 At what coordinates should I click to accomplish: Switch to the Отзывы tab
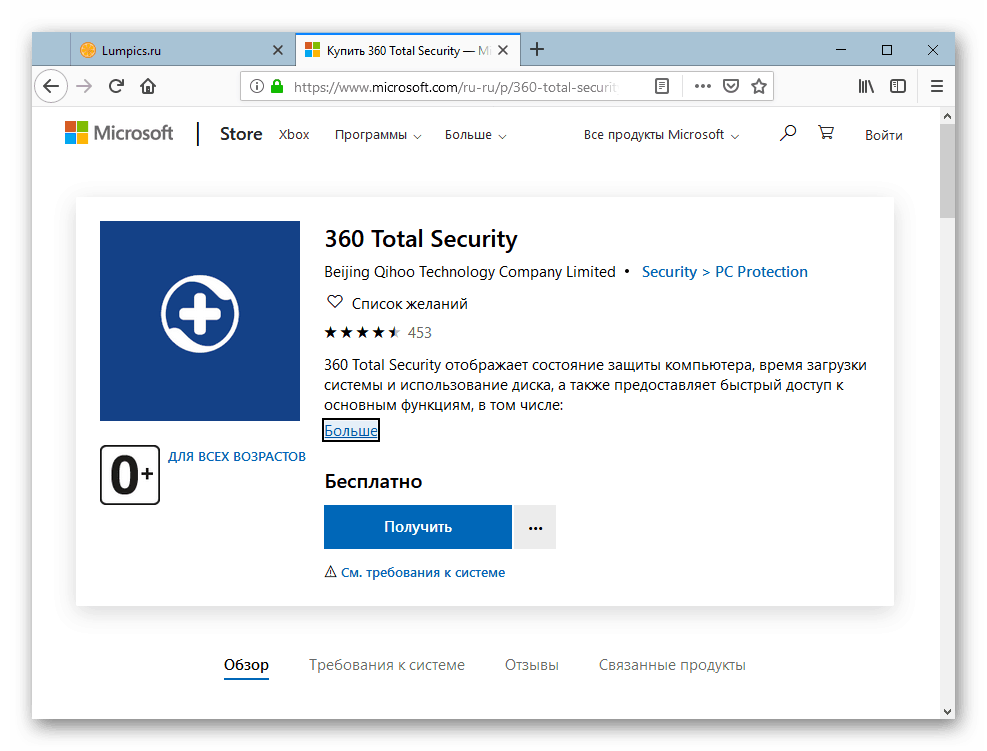click(x=532, y=665)
